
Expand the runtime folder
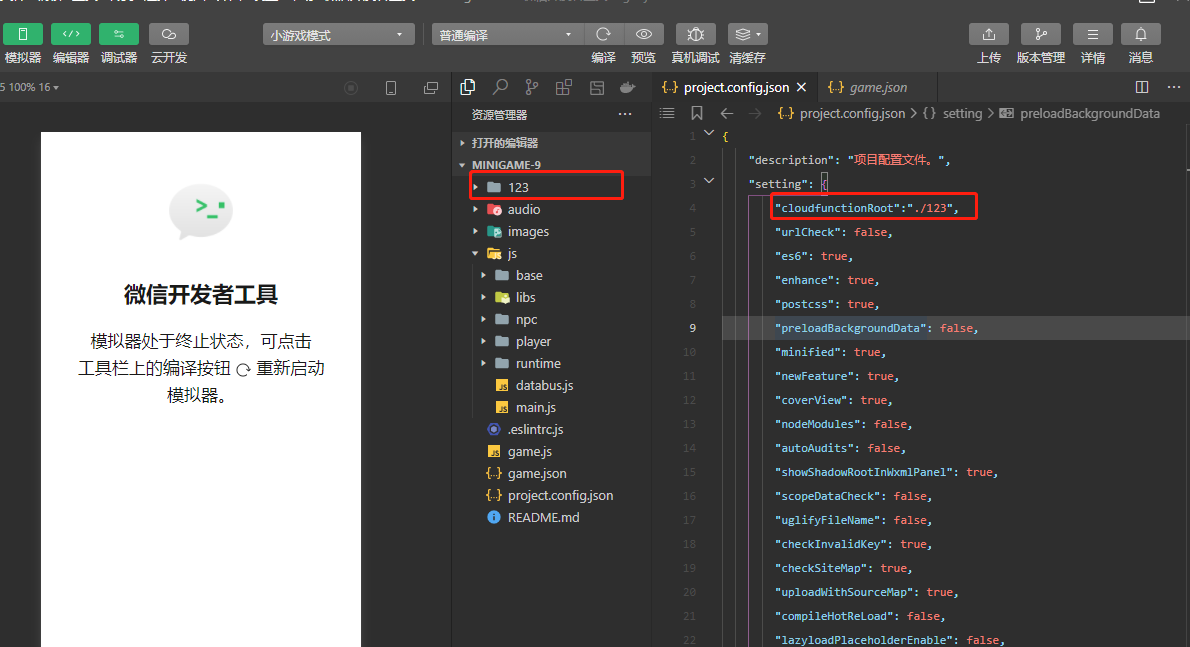point(552,363)
